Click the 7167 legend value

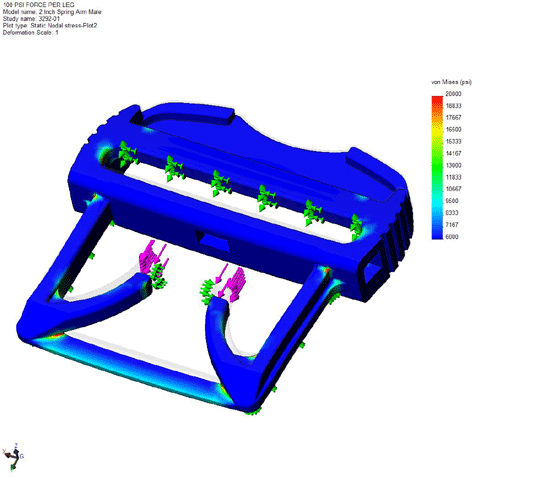pos(452,225)
